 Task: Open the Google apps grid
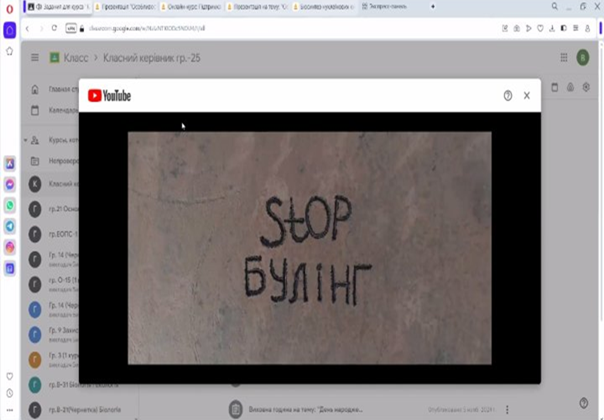pyautogui.click(x=564, y=58)
